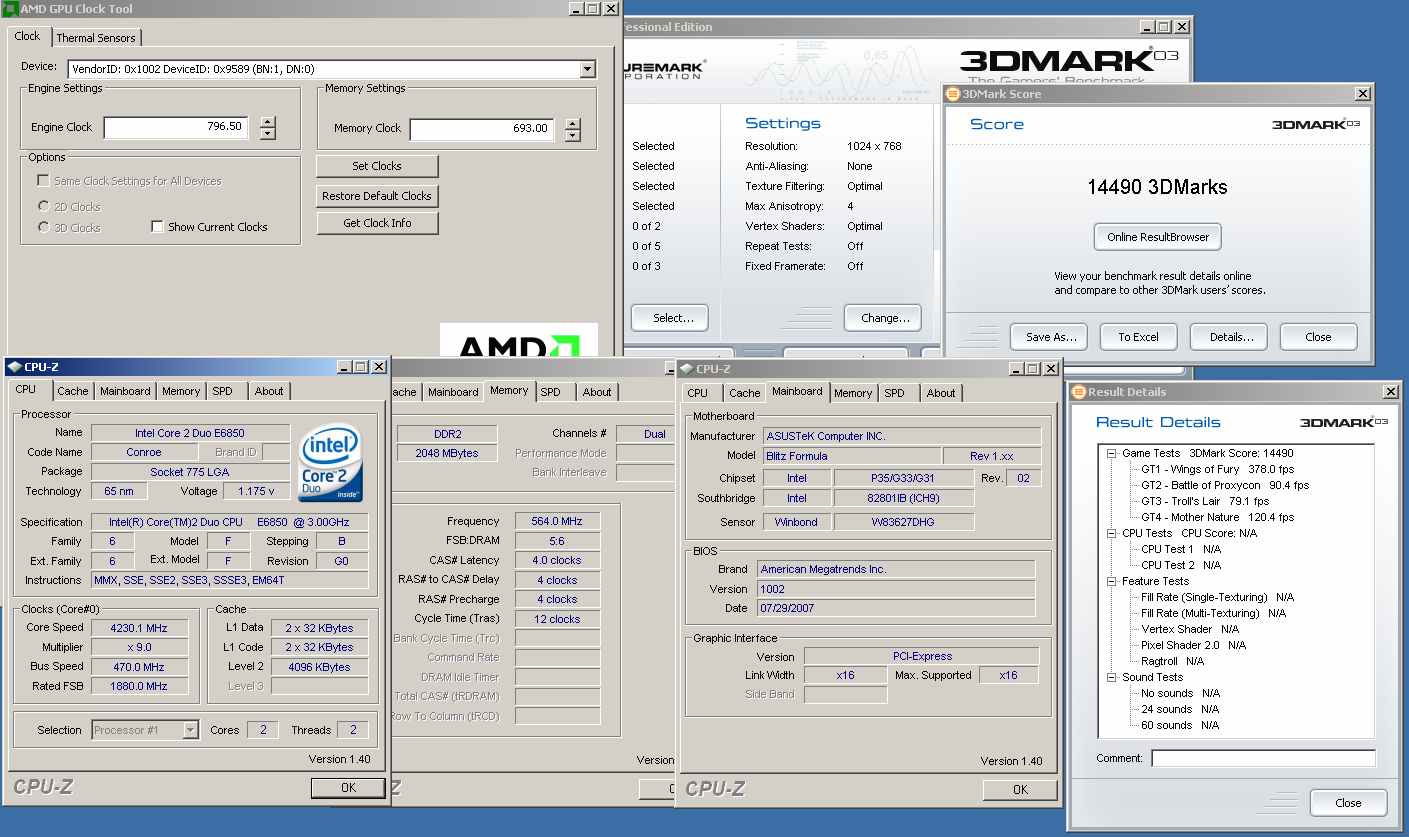Screen dimensions: 1409x837
Task: Open Details in 3DMark Score window
Action: (1231, 337)
